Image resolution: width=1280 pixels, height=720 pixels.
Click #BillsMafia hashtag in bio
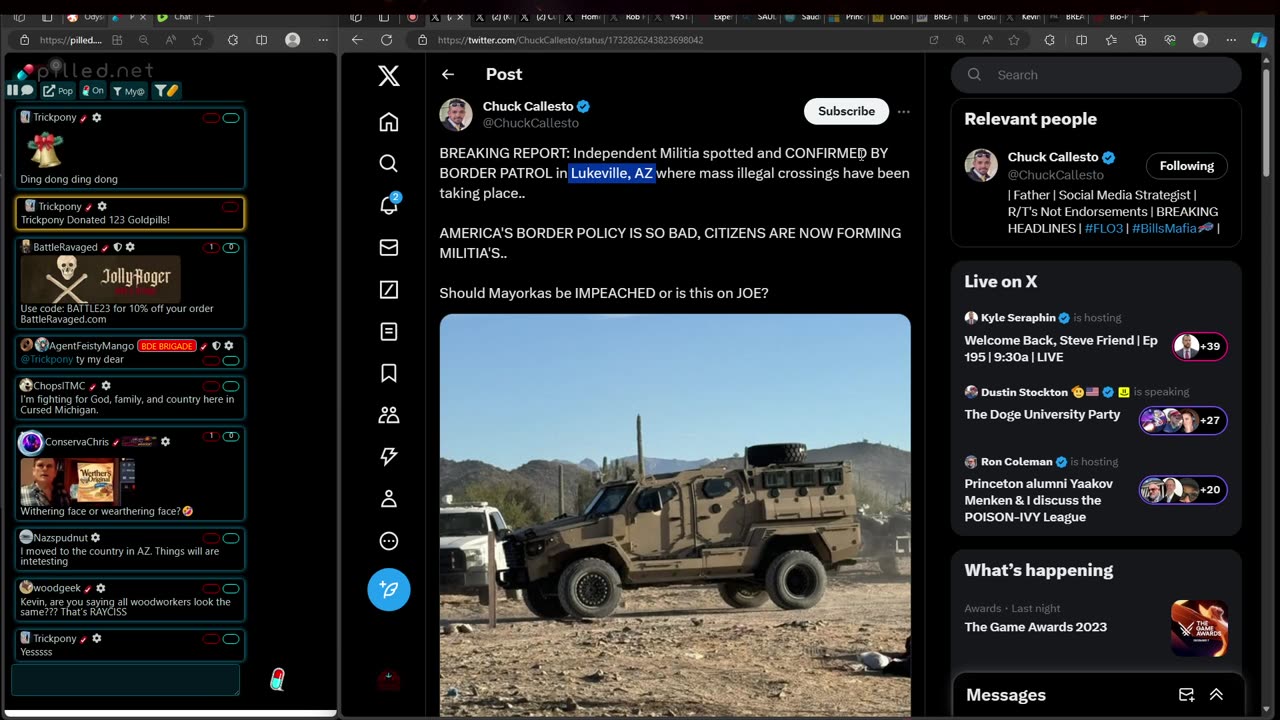click(x=1173, y=229)
